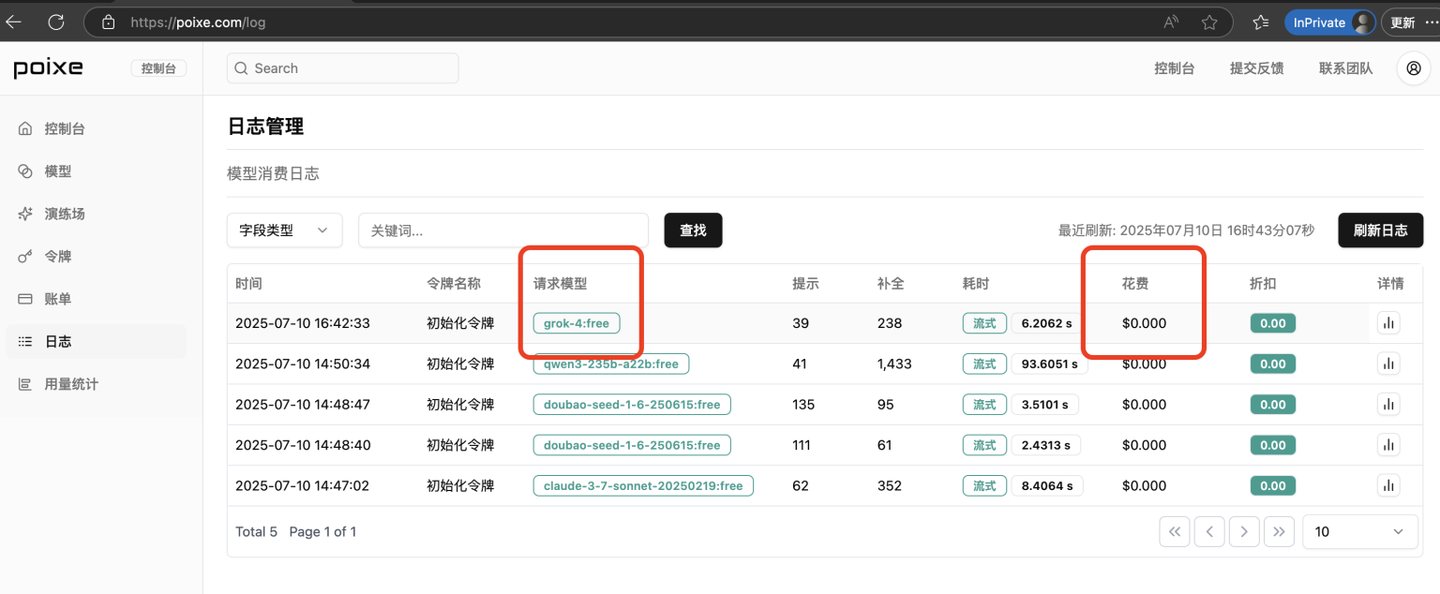Focus the 关键词 input field

[503, 230]
